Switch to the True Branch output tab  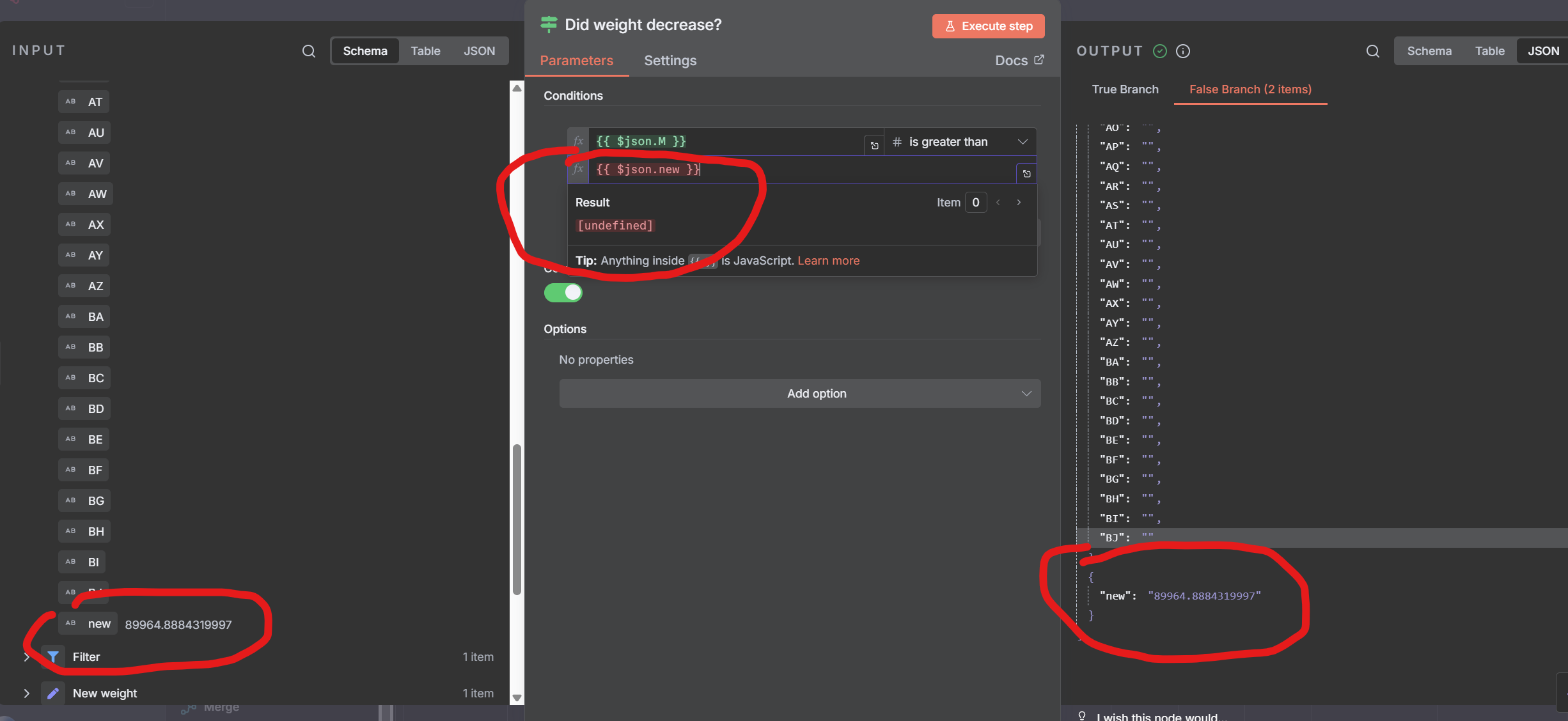click(1124, 89)
